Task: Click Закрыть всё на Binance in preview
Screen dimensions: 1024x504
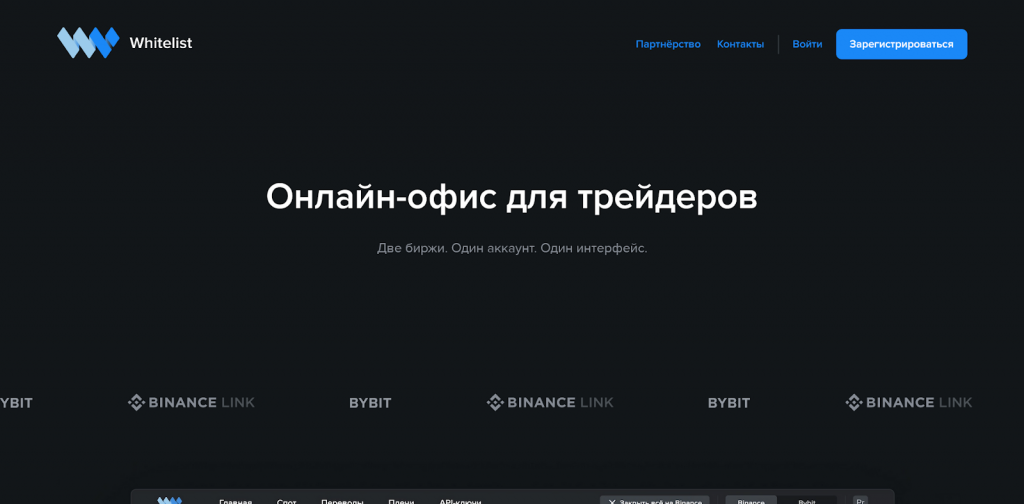Action: click(655, 500)
